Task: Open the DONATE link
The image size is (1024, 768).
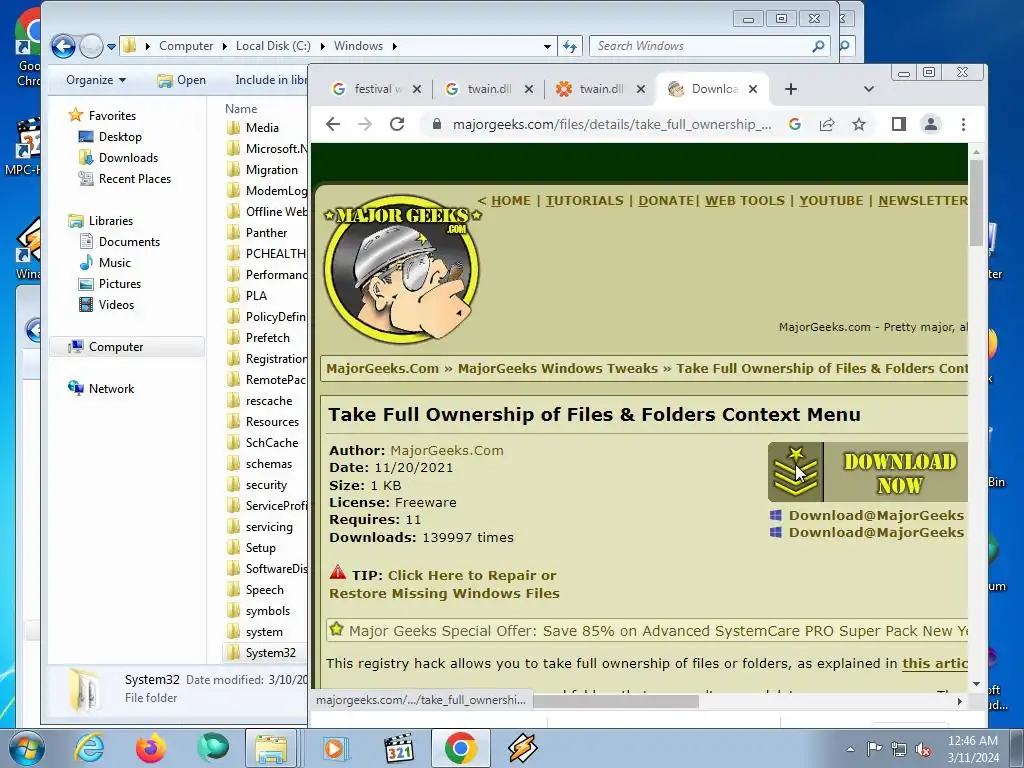Action: [666, 200]
